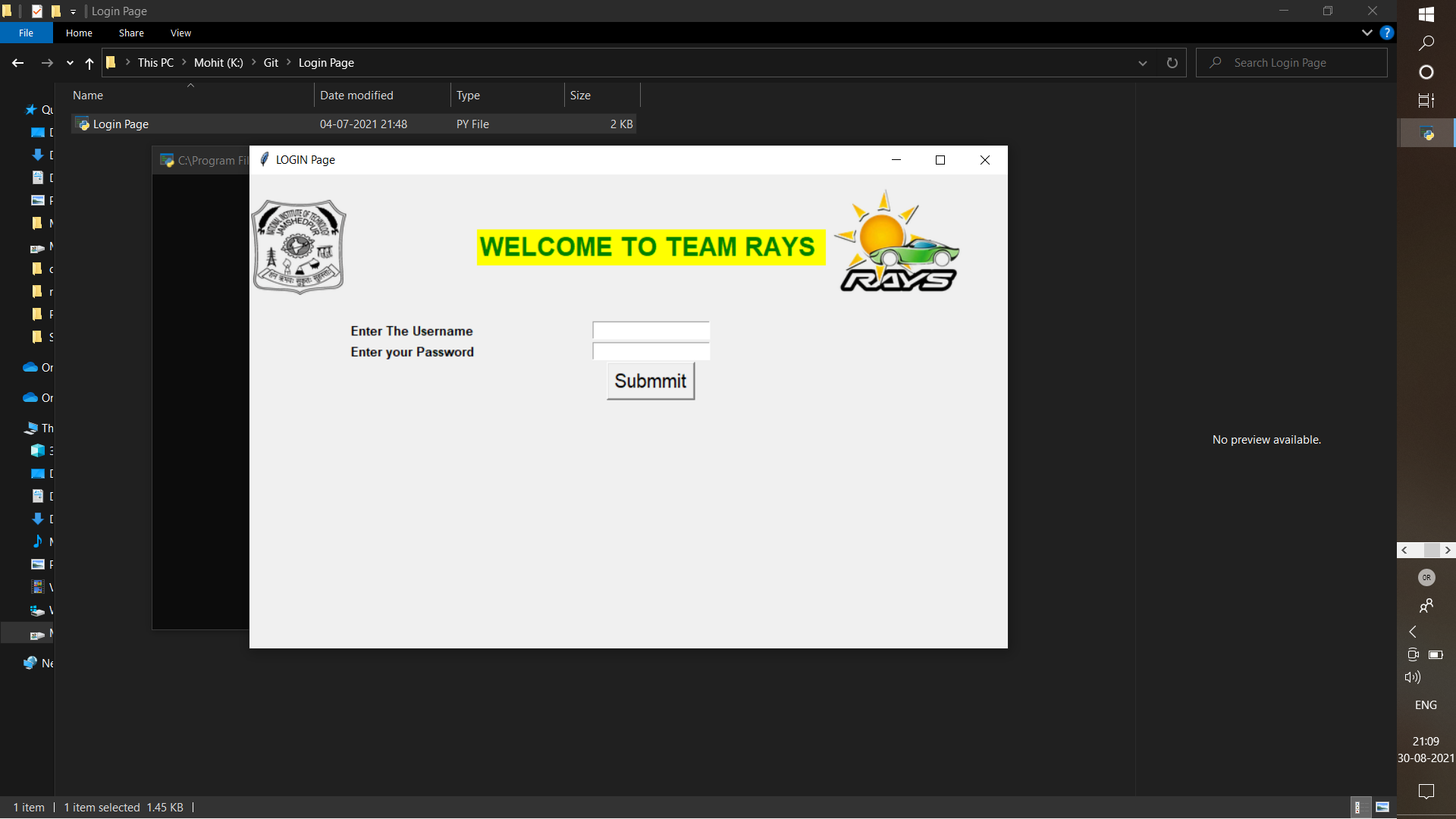Image resolution: width=1456 pixels, height=819 pixels.
Task: Open the File menu tab
Action: coord(27,33)
